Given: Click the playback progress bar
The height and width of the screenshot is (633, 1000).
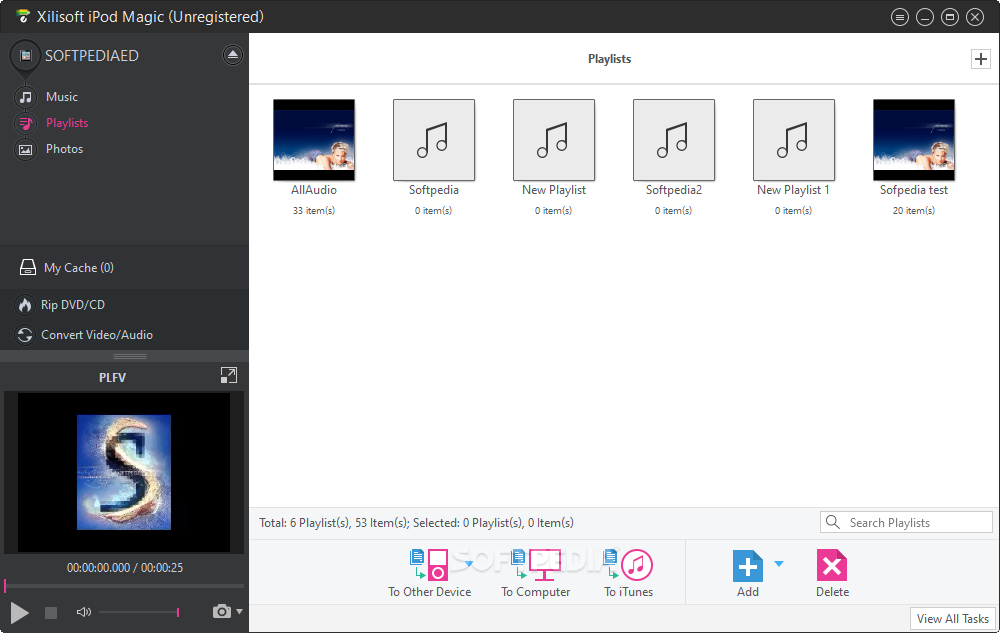Looking at the screenshot, I should point(124,585).
